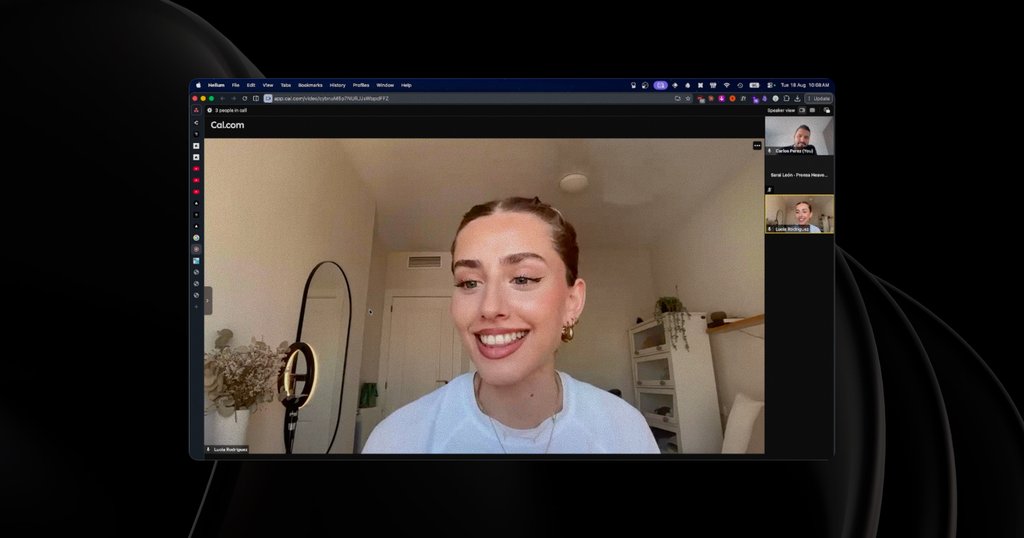Open the battery status icon
Screen dimensions: 1024x538
coord(754,85)
